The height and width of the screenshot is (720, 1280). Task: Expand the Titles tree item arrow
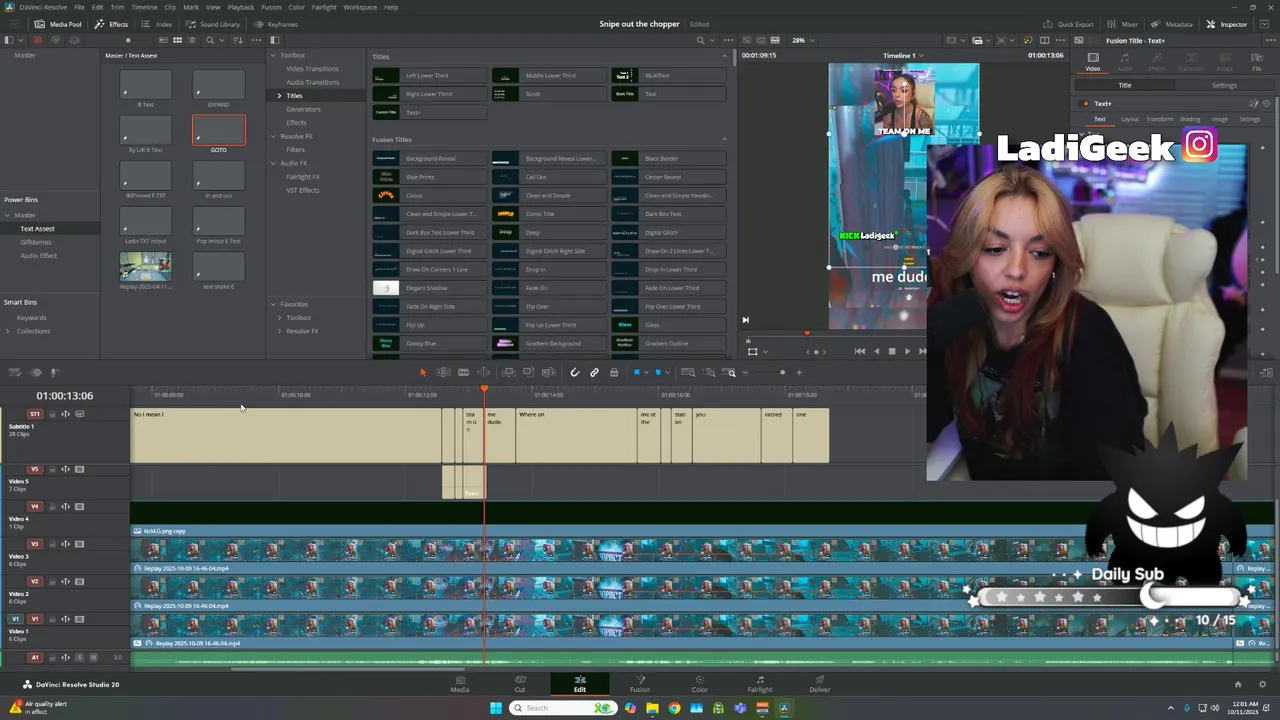[x=279, y=96]
